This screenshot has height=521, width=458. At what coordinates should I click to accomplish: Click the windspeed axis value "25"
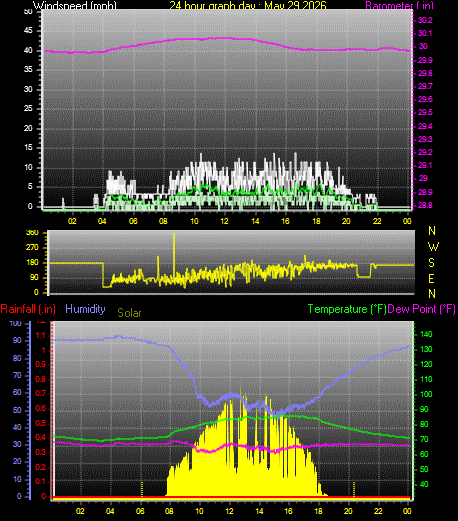pos(28,108)
